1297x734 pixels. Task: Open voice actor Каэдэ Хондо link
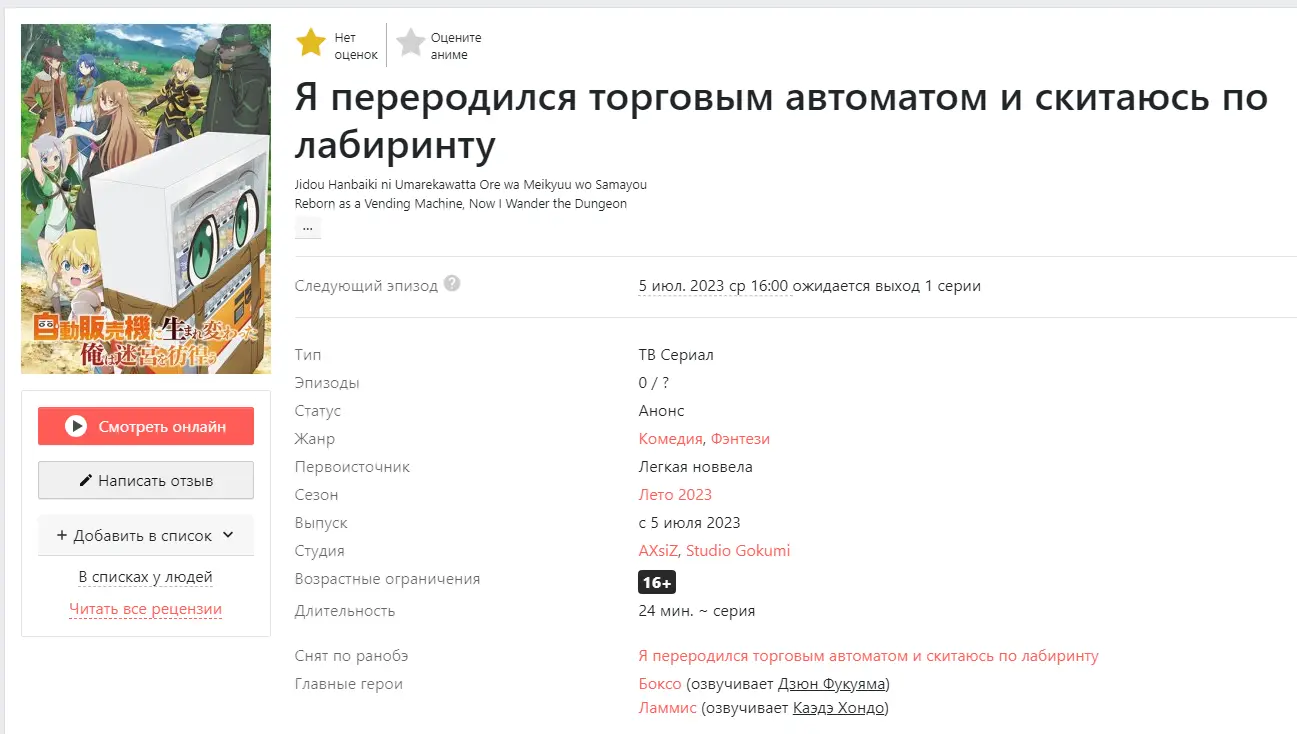839,708
